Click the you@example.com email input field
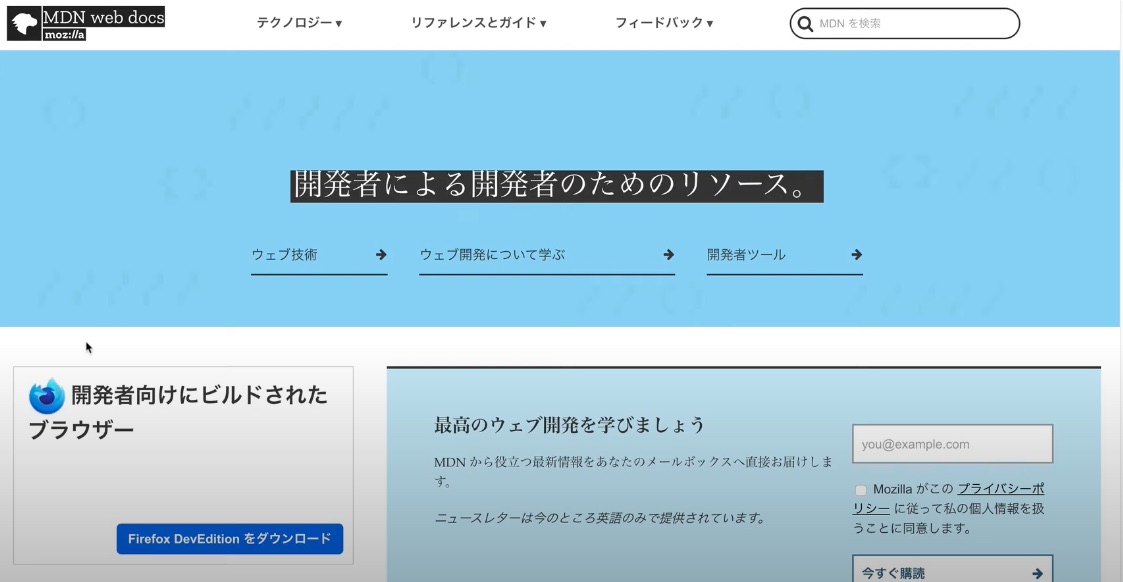 pyautogui.click(x=952, y=443)
